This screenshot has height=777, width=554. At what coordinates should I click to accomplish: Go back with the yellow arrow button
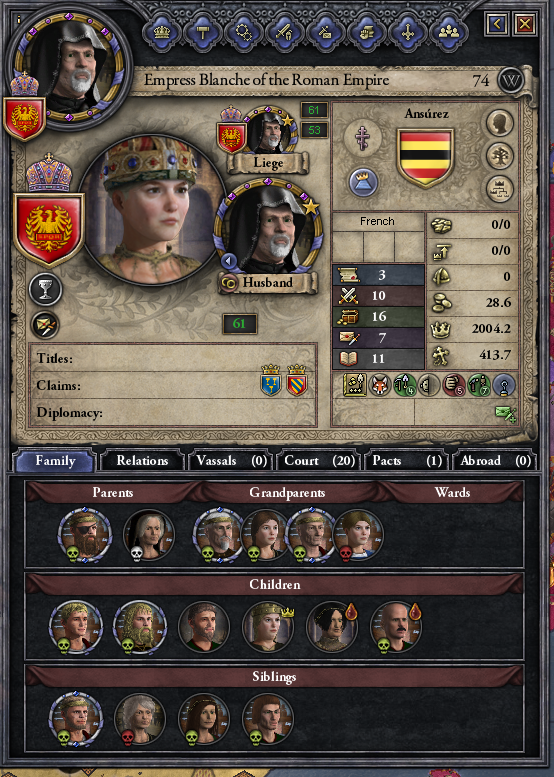pos(497,24)
